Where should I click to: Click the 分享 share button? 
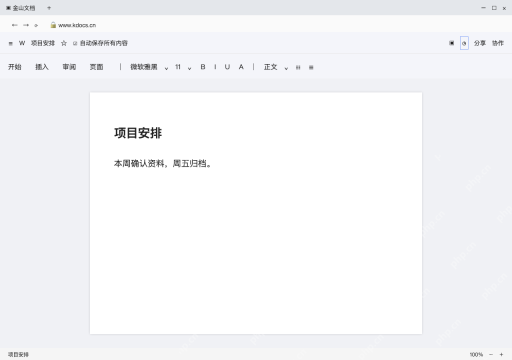tap(480, 43)
